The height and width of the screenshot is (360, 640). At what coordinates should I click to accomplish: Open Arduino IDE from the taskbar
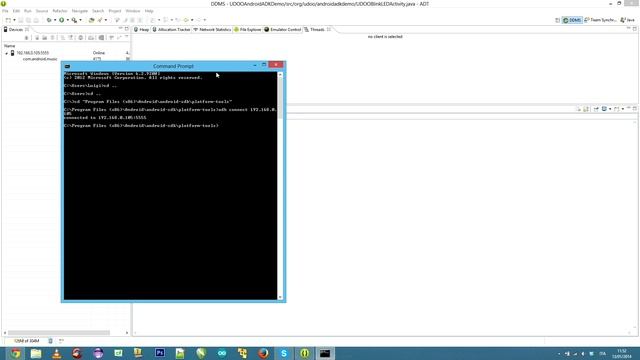222,353
